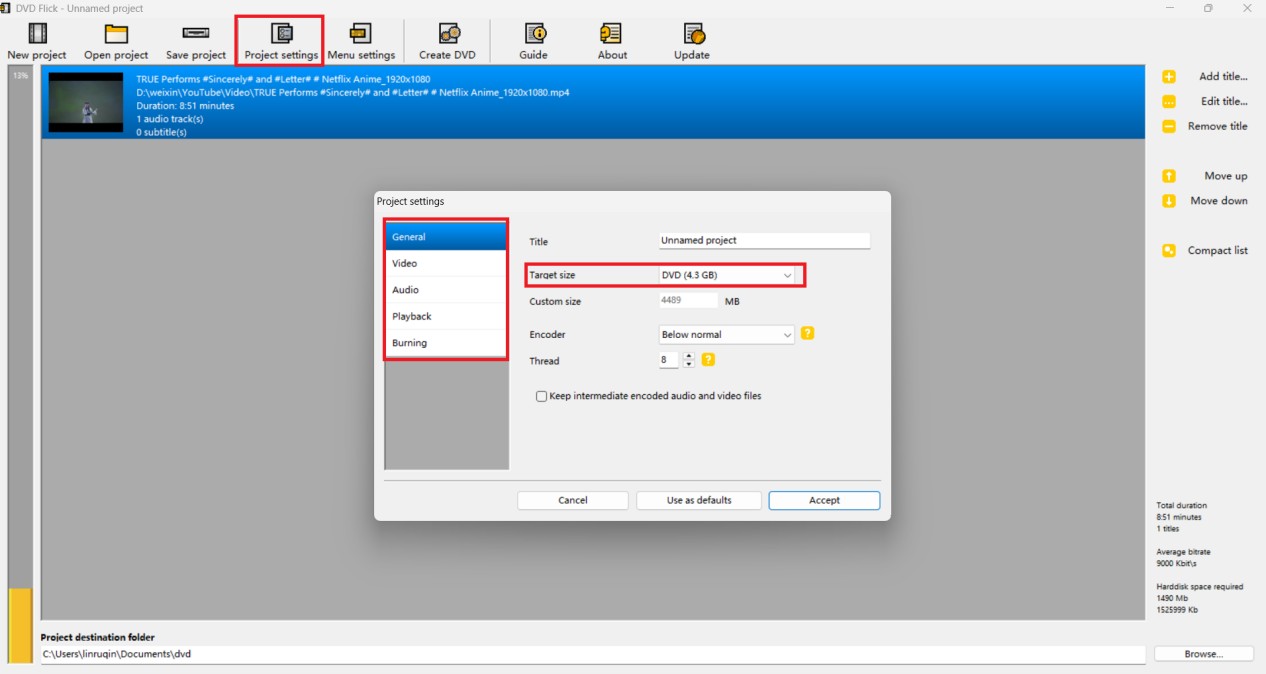
Task: Click the Thread number field
Action: 669,360
